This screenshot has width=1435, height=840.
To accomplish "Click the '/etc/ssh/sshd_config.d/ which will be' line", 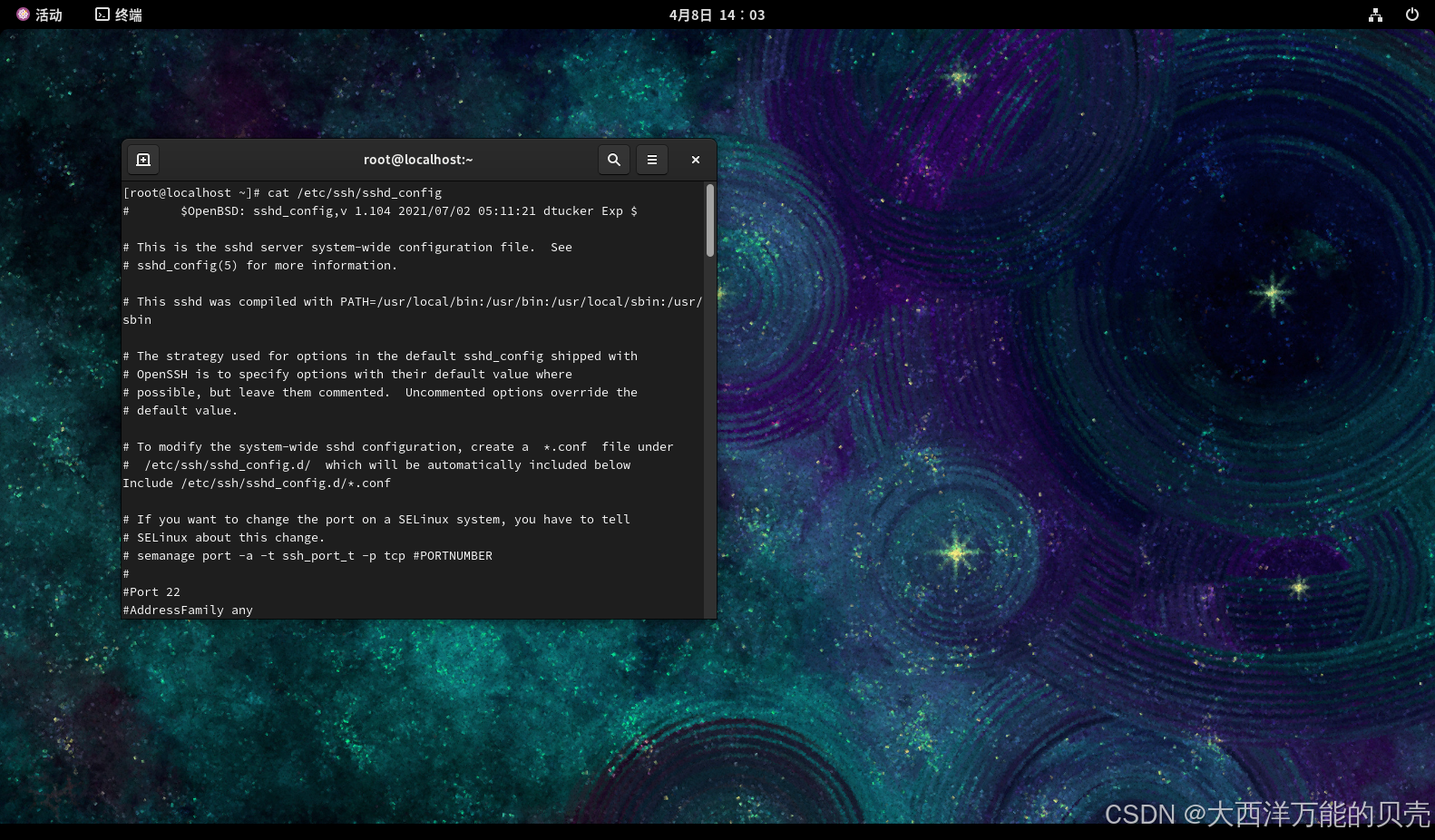I will (376, 464).
